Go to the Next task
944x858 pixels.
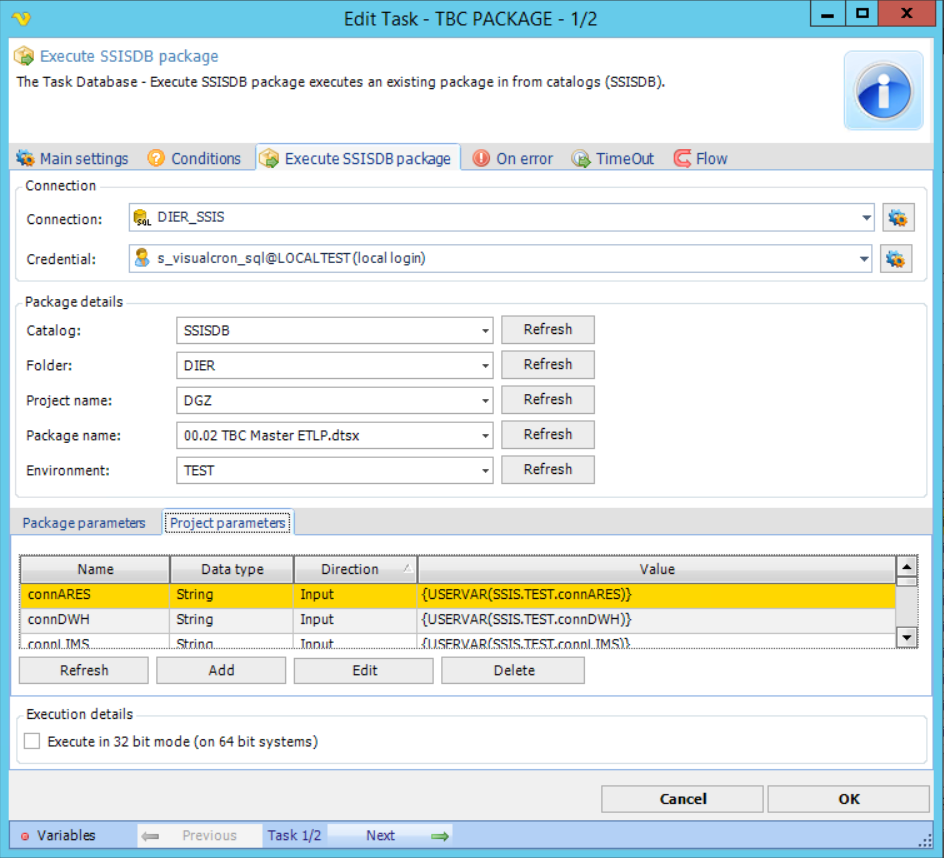point(390,836)
